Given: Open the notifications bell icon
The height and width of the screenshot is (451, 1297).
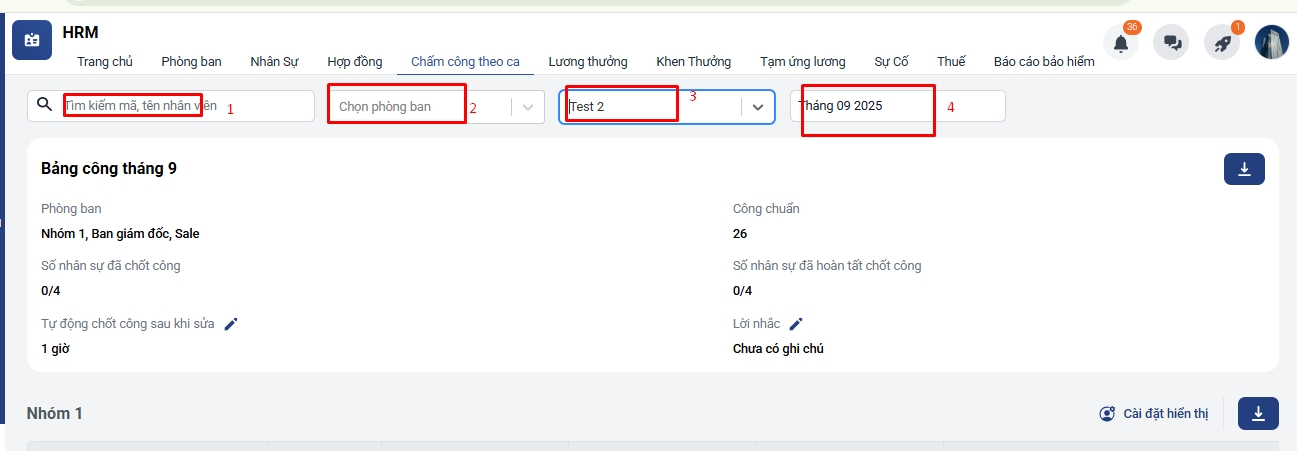Looking at the screenshot, I should (1120, 43).
